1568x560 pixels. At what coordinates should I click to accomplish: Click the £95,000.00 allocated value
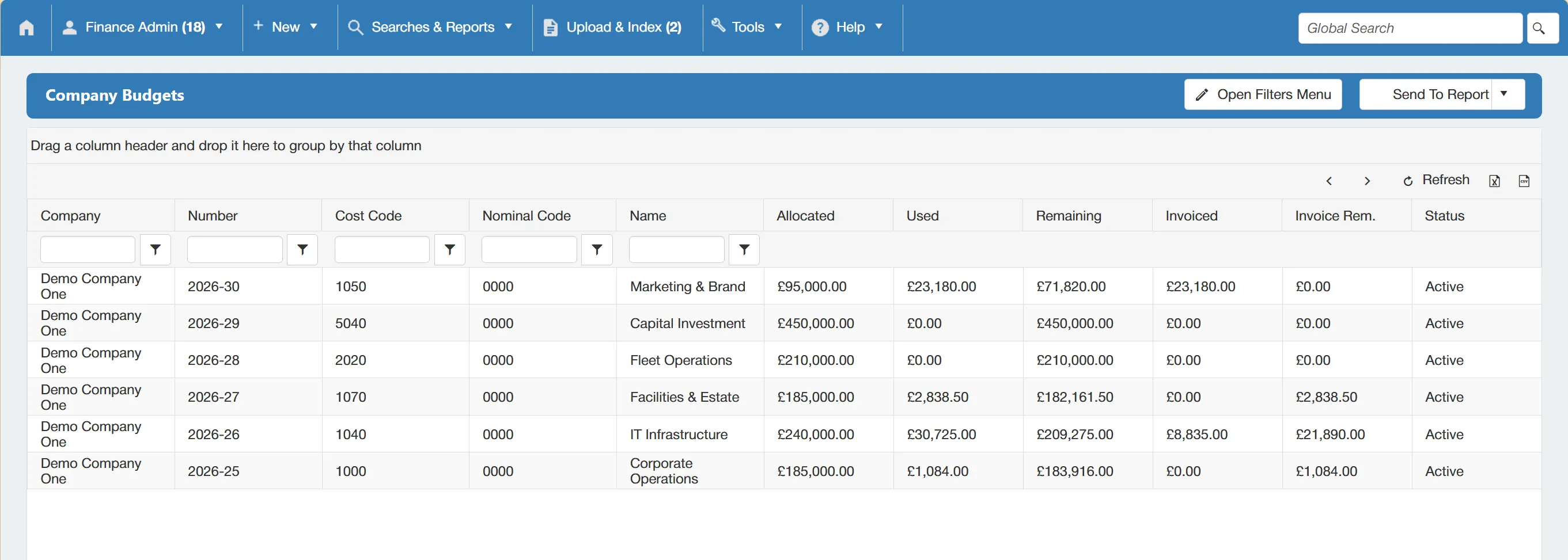point(812,287)
